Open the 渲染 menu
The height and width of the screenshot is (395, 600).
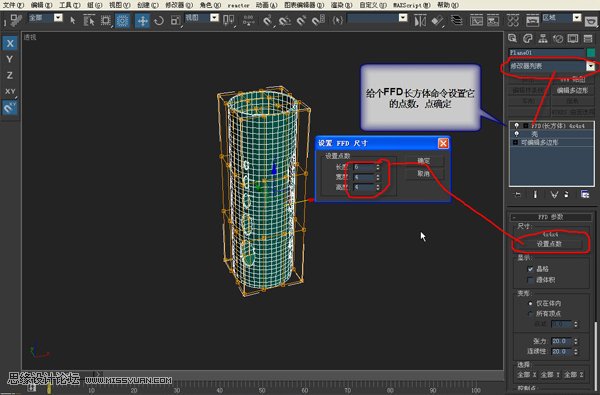tap(341, 5)
